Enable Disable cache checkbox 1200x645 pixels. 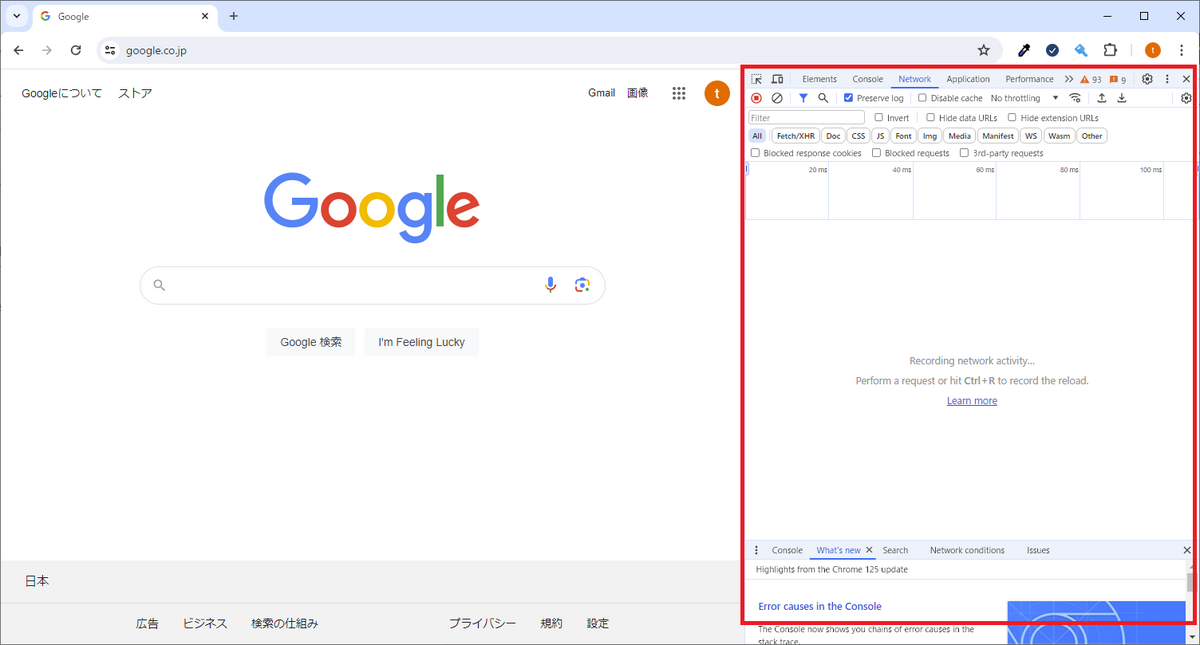(x=923, y=98)
